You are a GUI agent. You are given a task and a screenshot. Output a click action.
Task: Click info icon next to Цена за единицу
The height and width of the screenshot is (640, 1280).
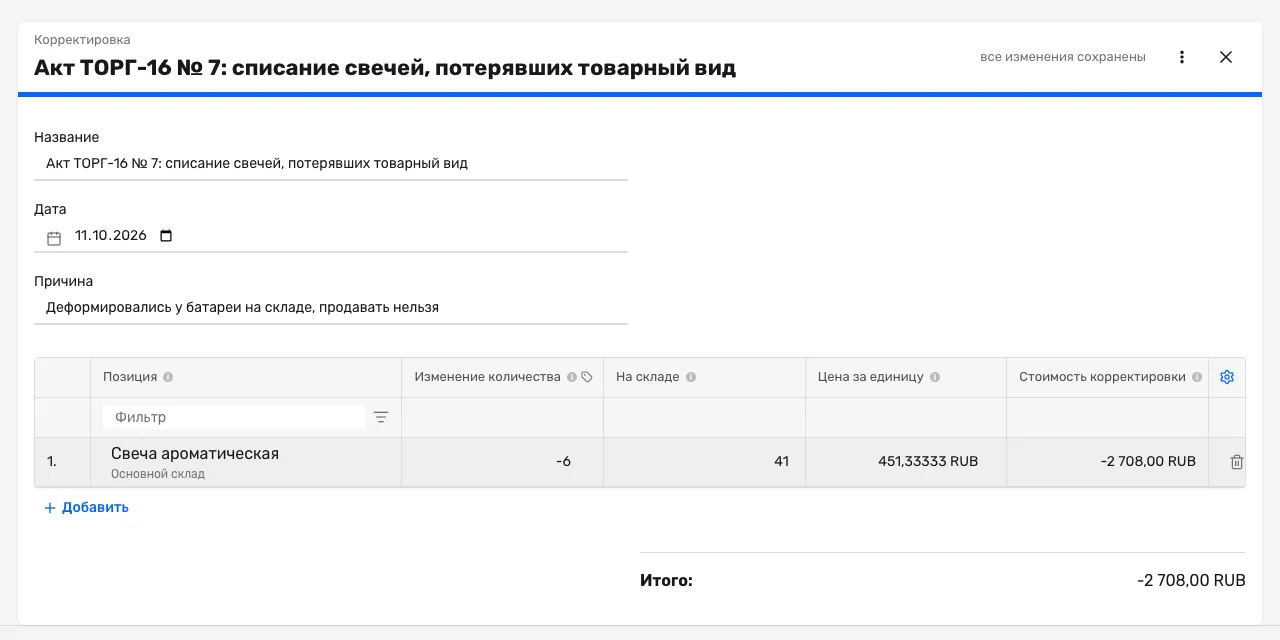tap(935, 377)
